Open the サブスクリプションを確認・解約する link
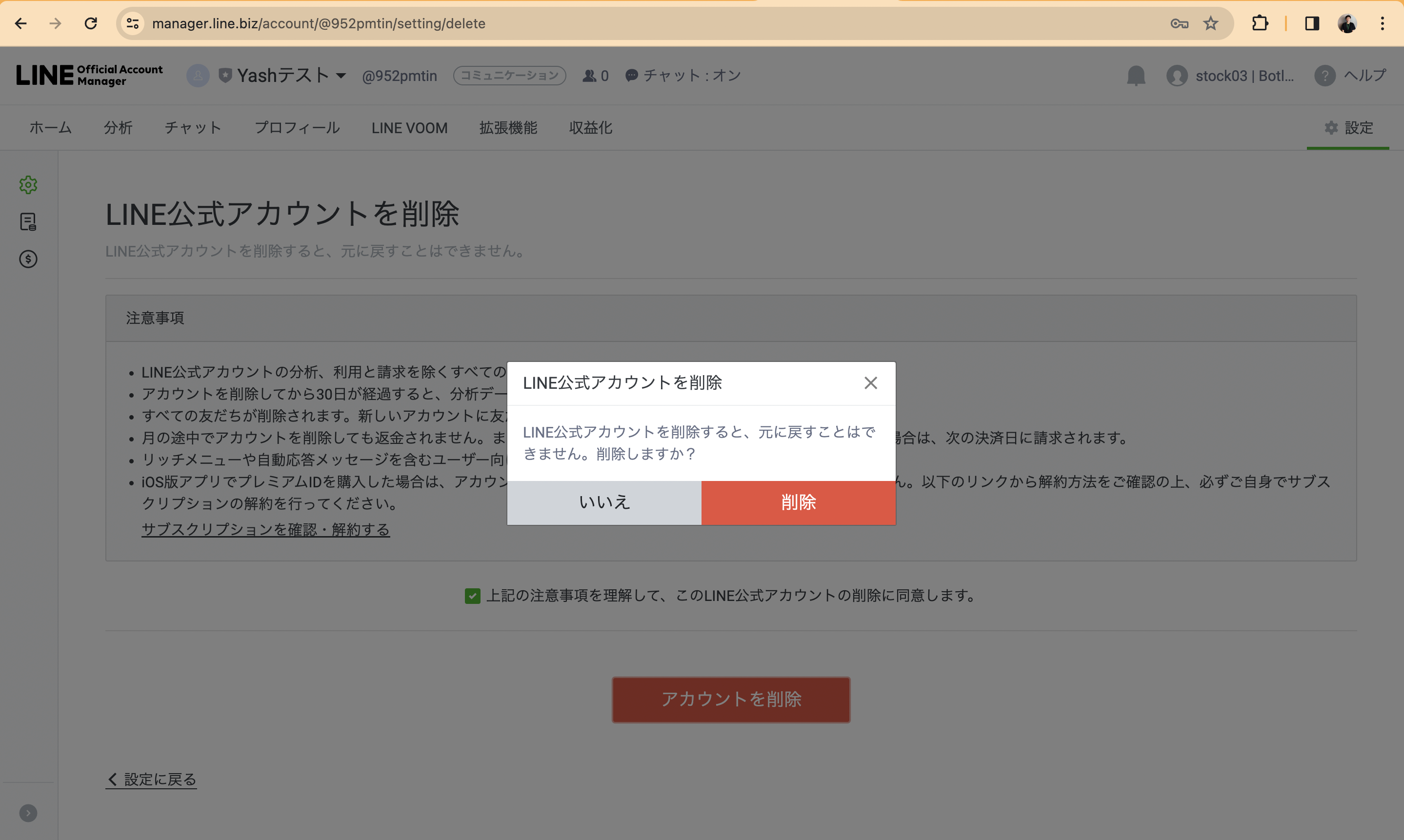1404x840 pixels. [265, 529]
